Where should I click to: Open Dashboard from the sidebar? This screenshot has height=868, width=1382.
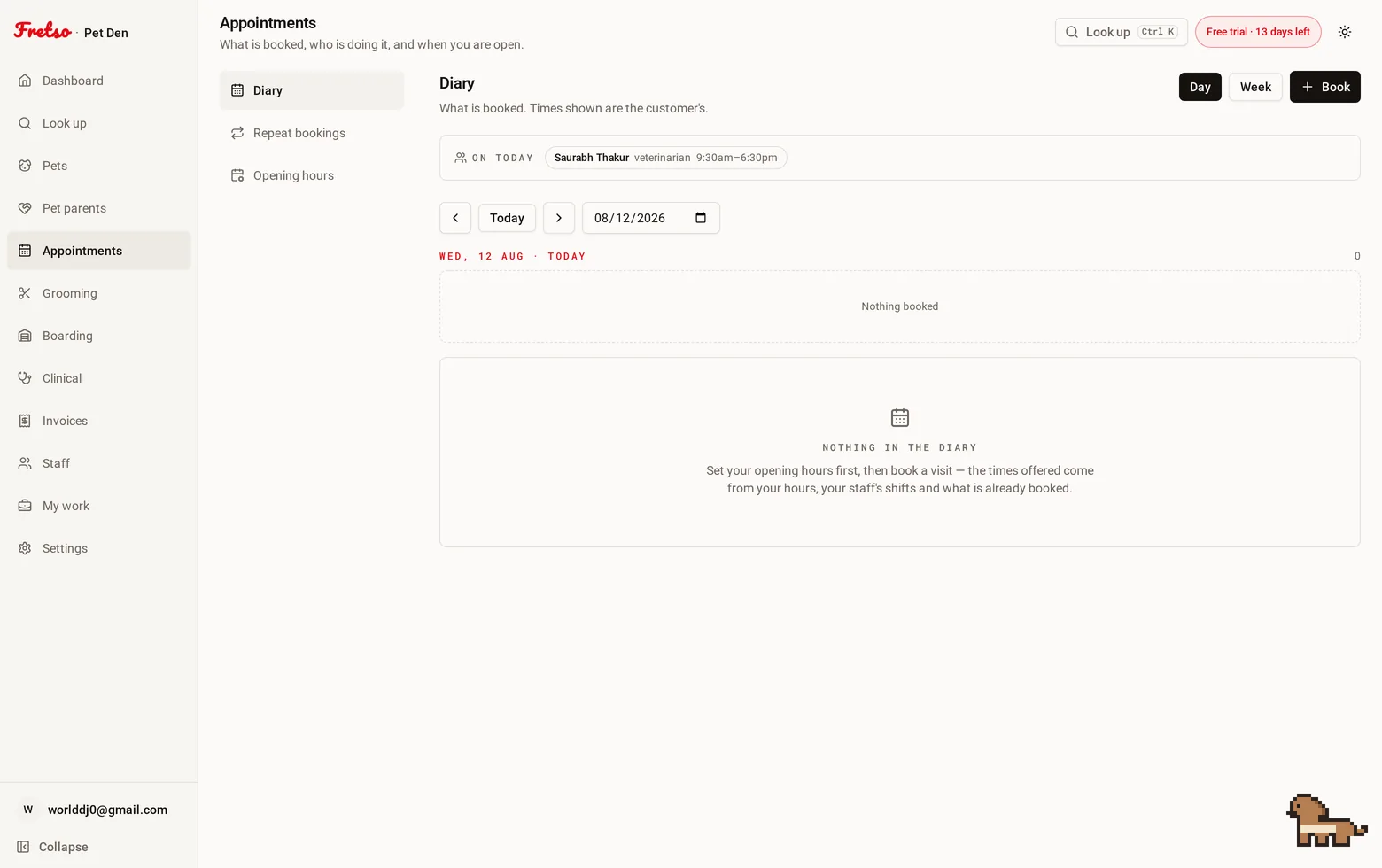coord(98,81)
